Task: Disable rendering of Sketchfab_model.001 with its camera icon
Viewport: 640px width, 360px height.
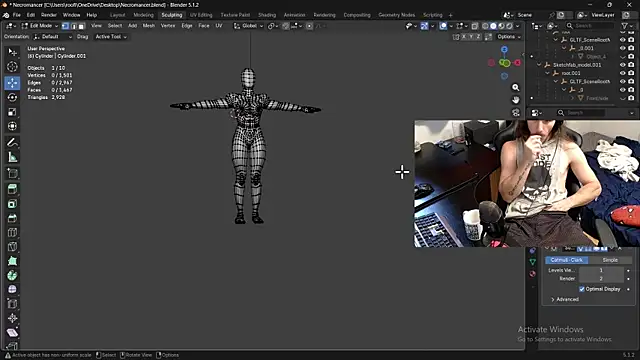Action: [x=631, y=65]
